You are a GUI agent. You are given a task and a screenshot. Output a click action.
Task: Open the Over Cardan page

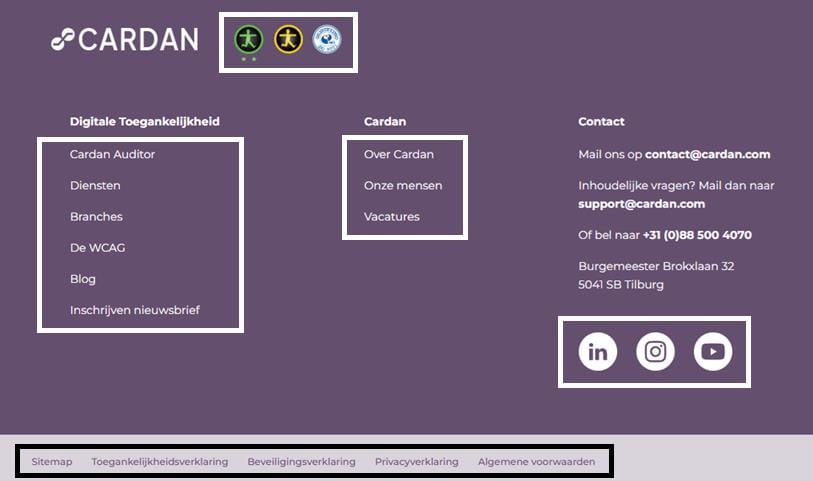(x=399, y=154)
